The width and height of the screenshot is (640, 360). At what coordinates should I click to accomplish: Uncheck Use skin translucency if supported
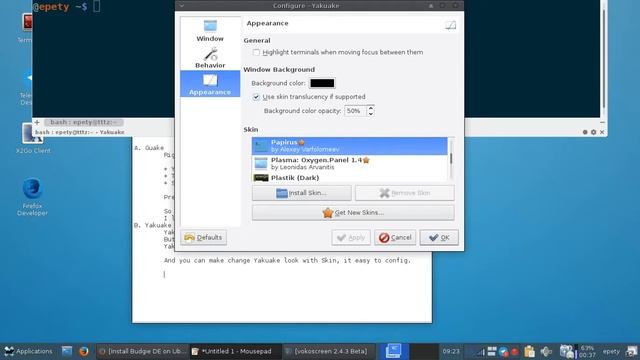[256, 97]
